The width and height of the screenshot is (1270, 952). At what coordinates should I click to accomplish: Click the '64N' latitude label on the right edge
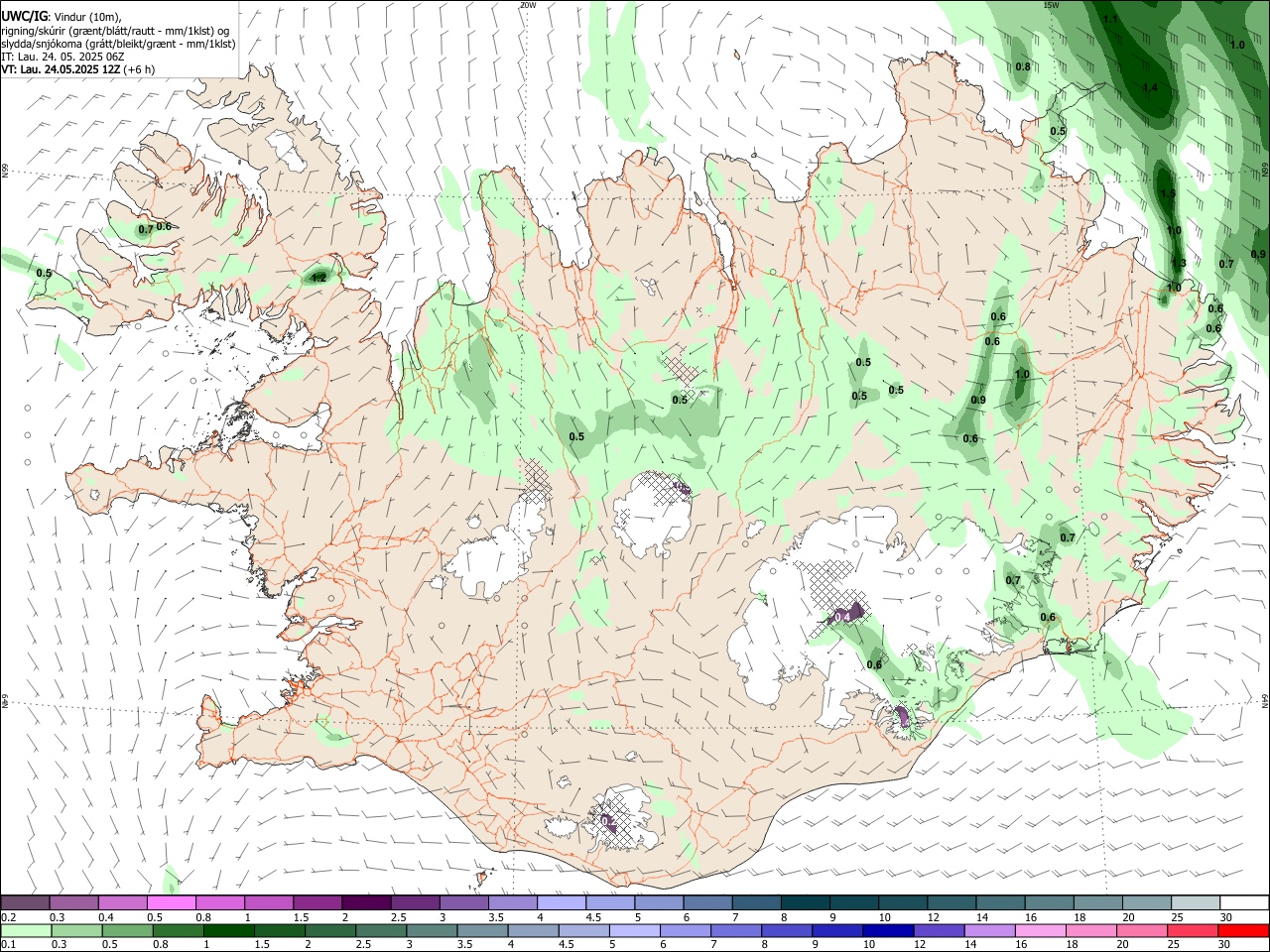point(1265,701)
